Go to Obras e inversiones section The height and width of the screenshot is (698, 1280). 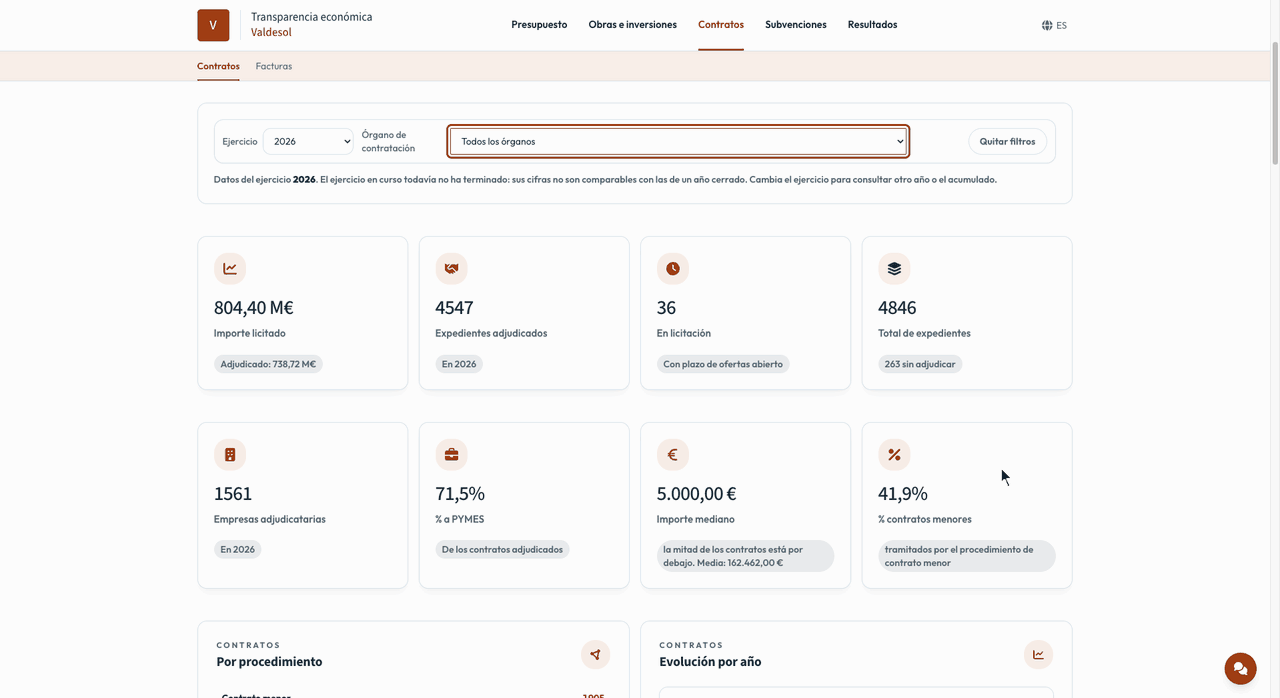tap(633, 25)
